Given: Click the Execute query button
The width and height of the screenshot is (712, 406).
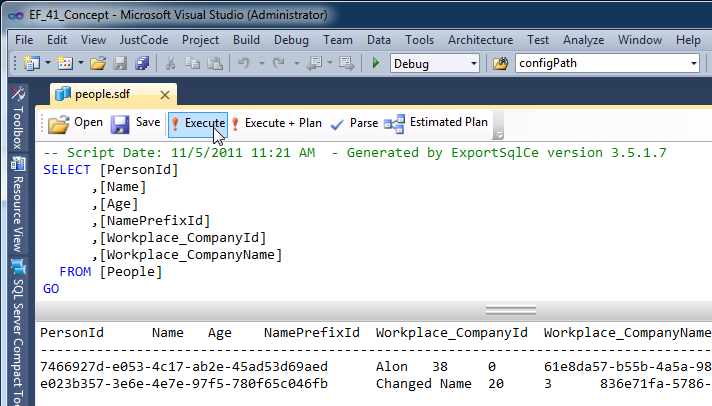Looking at the screenshot, I should [x=198, y=124].
